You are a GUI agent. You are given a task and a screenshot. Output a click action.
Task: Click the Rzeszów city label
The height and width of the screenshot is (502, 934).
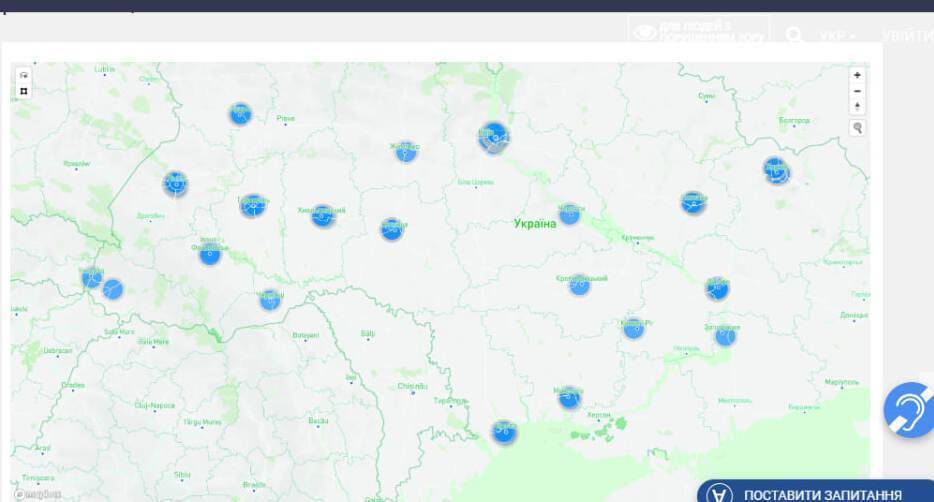[x=76, y=163]
